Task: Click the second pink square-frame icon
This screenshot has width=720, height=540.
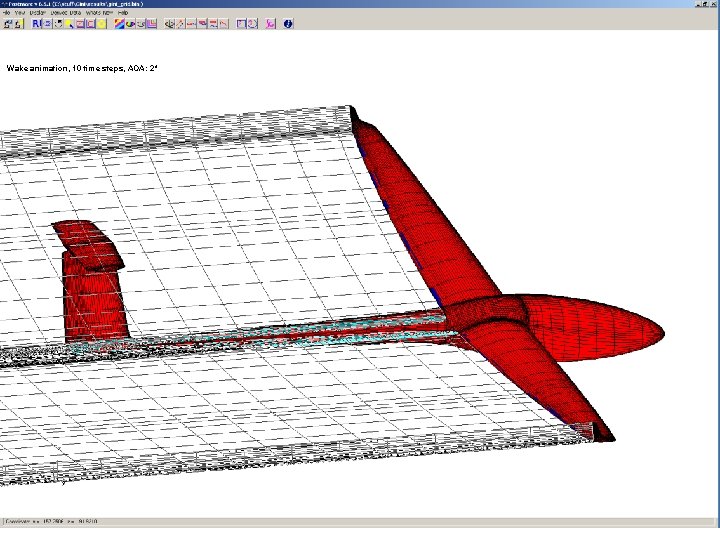Action: (91, 23)
